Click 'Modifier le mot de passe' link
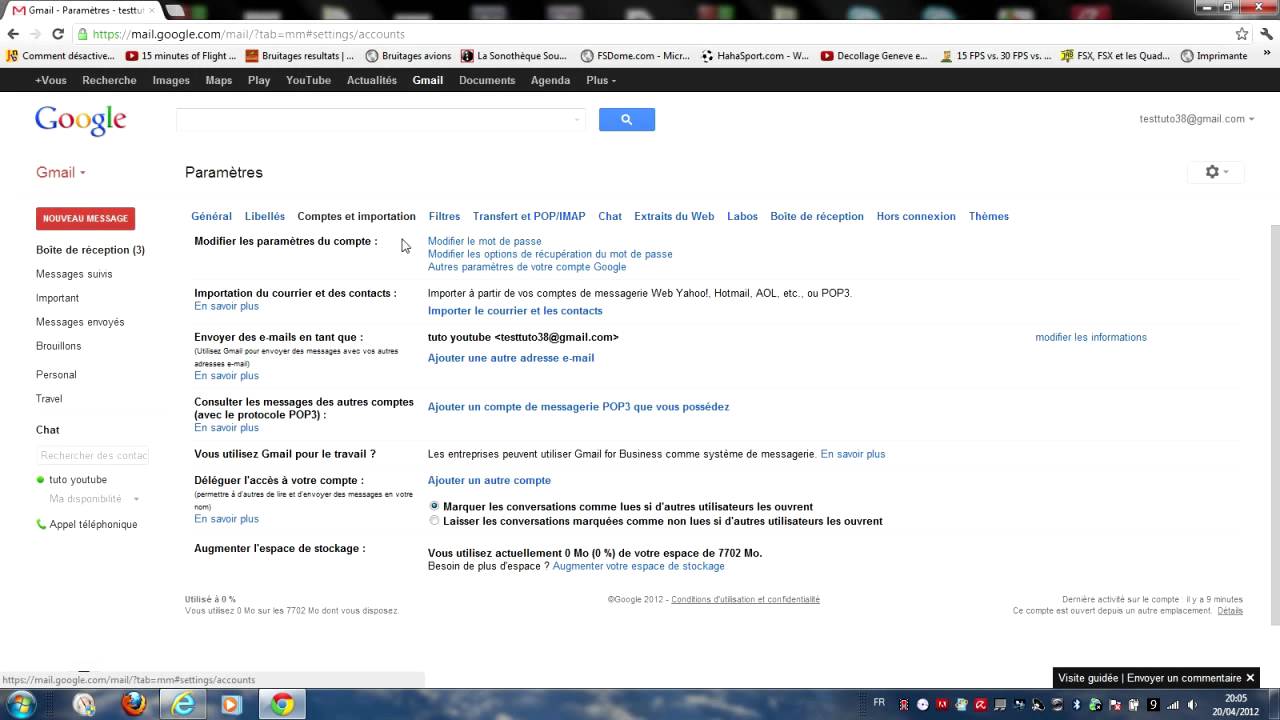Viewport: 1280px width, 720px height. (x=485, y=241)
